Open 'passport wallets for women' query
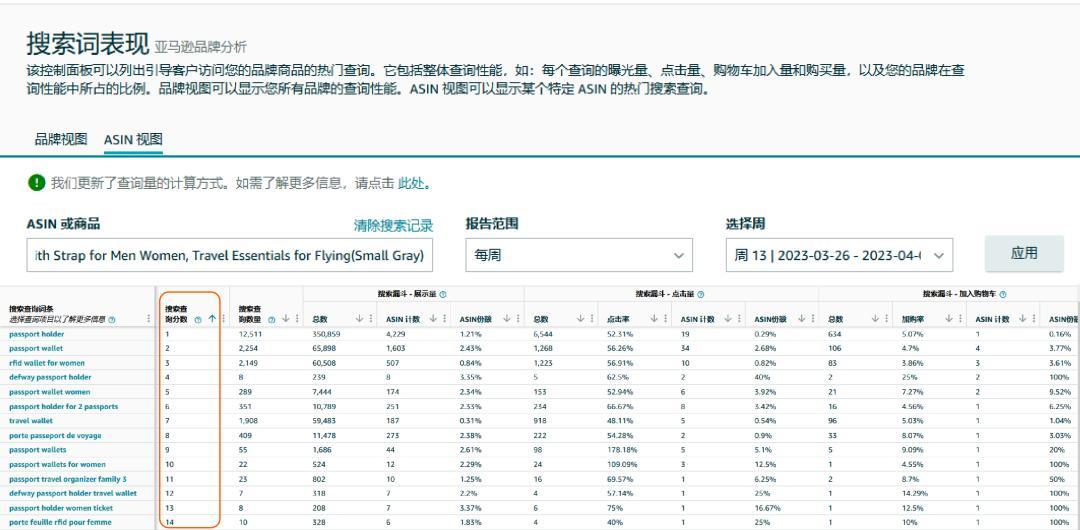Viewport: 1080px width, 530px height. point(57,465)
